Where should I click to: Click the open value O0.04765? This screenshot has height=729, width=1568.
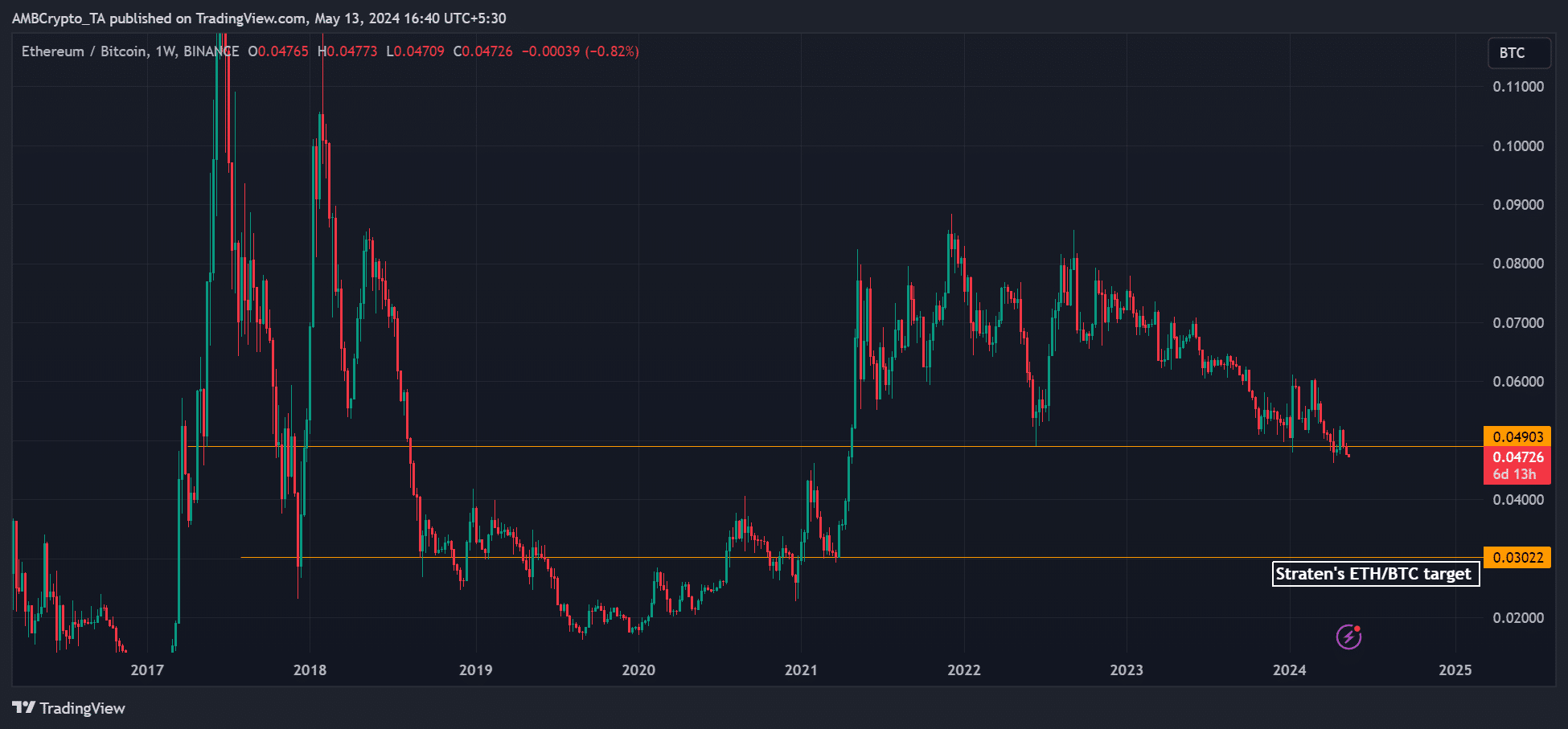(x=278, y=51)
